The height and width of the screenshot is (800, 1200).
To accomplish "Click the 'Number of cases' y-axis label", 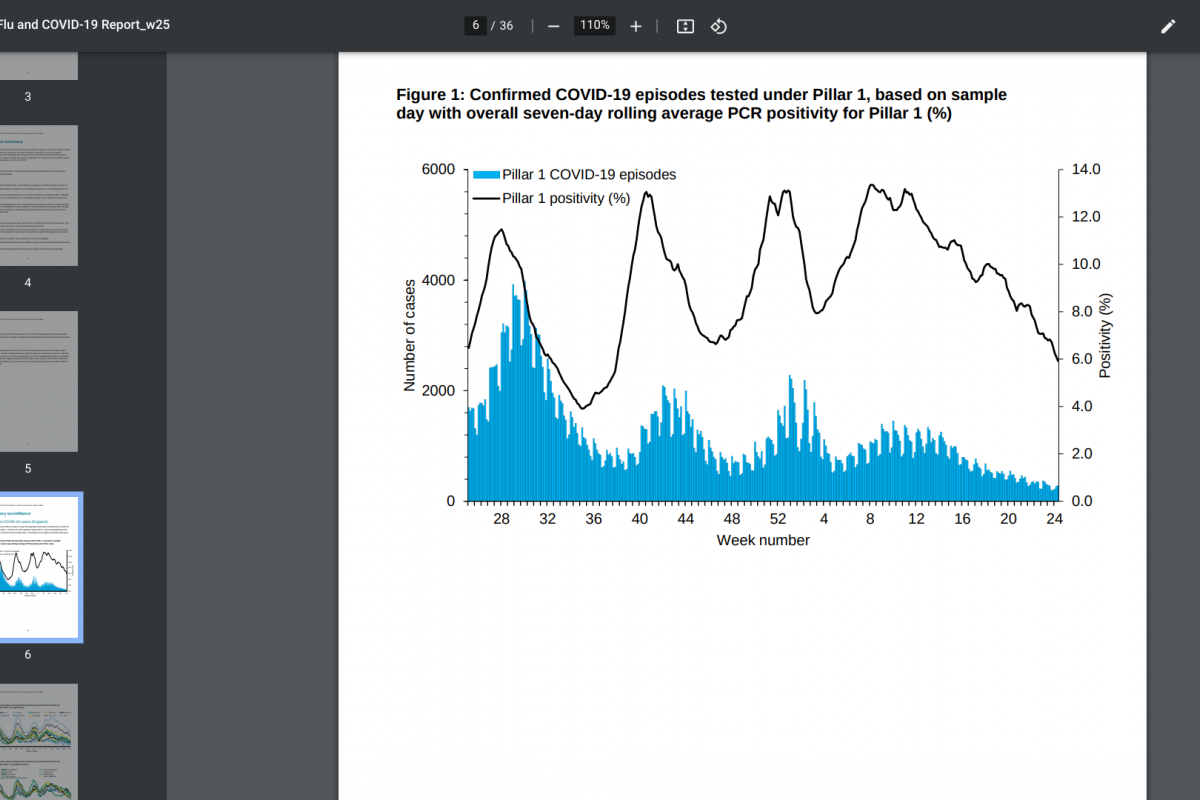I will click(409, 335).
